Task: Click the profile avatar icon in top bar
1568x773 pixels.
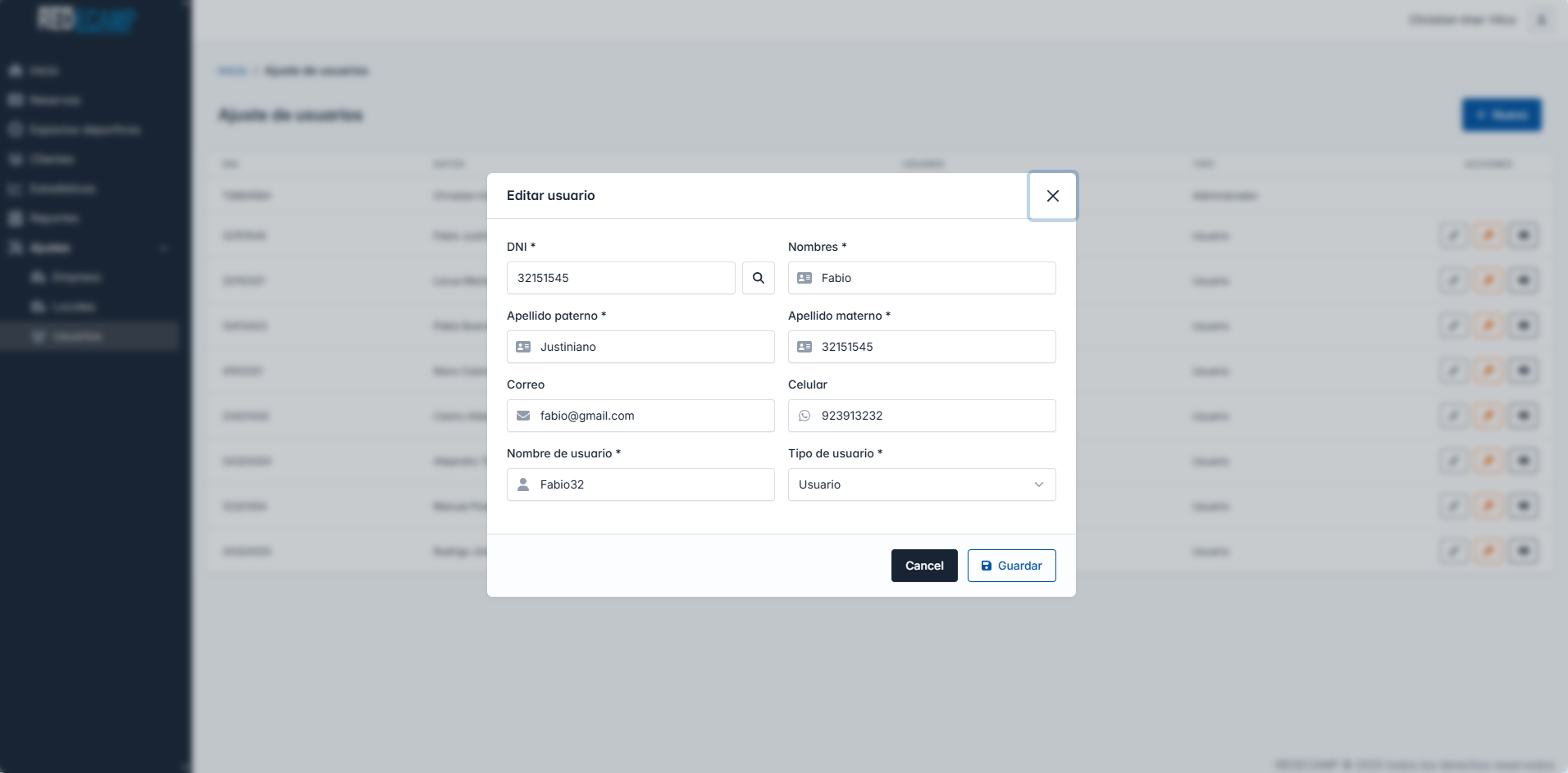Action: pos(1542,20)
